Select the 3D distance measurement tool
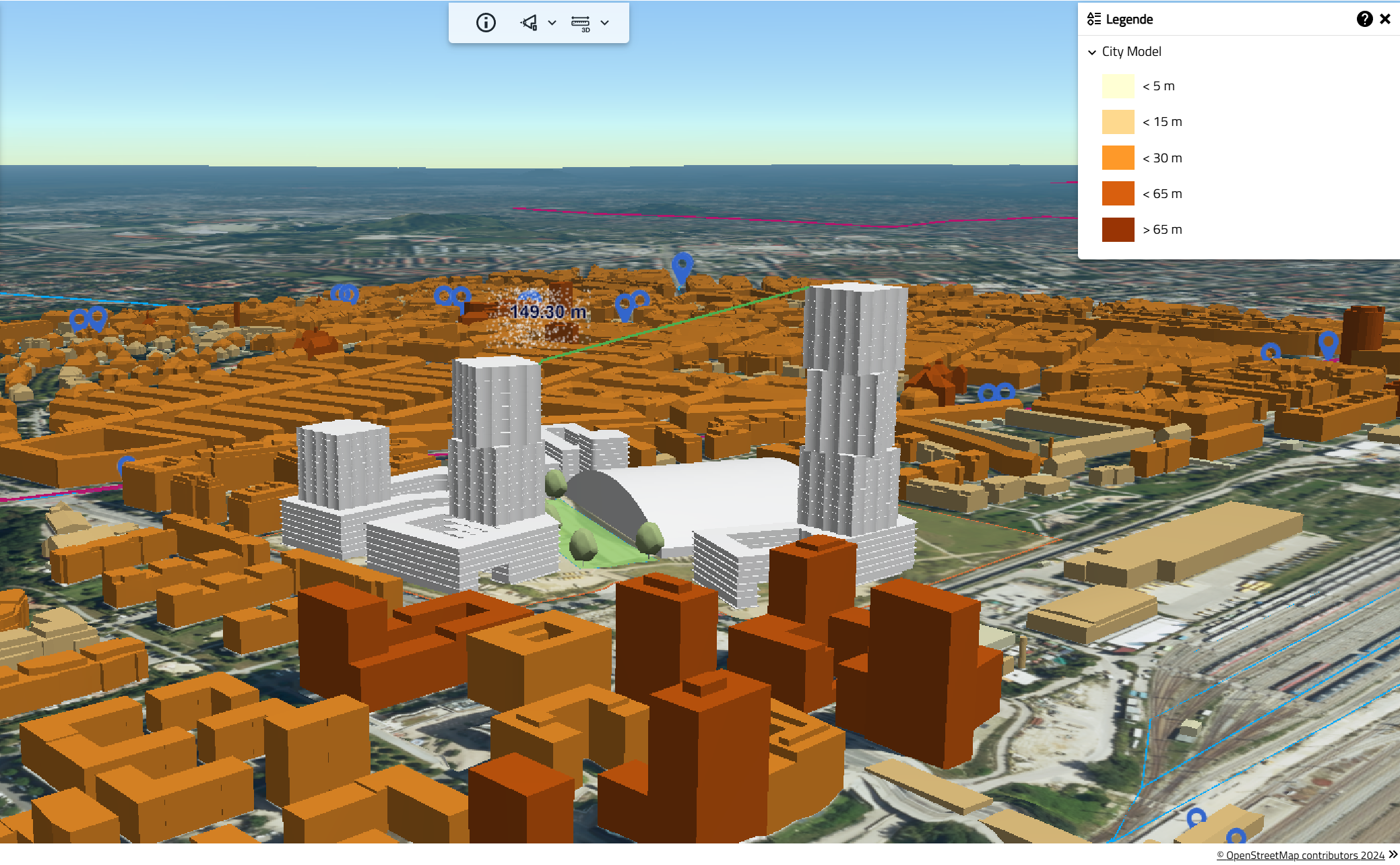The width and height of the screenshot is (1400, 865). point(580,23)
